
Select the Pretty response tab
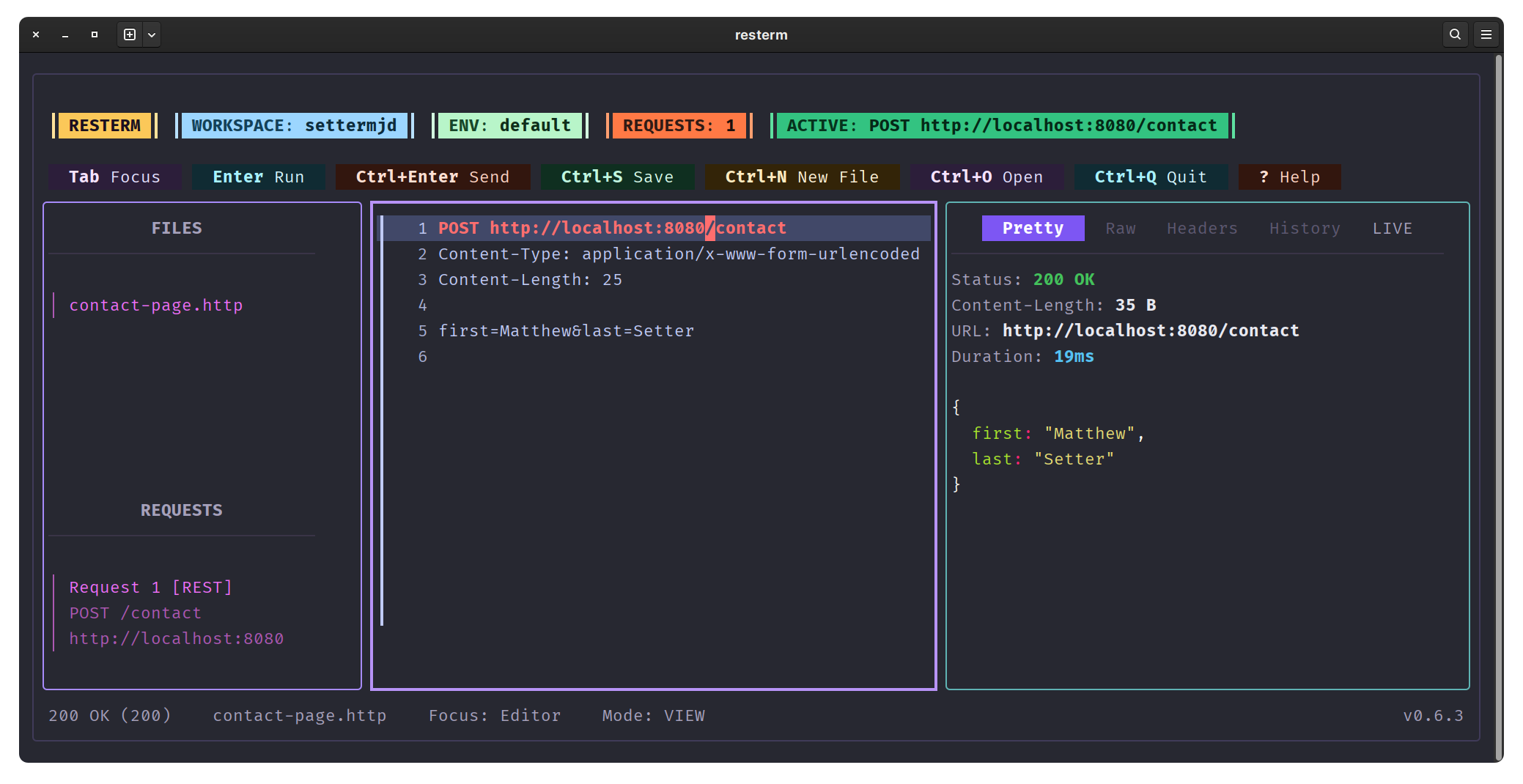(x=1033, y=229)
